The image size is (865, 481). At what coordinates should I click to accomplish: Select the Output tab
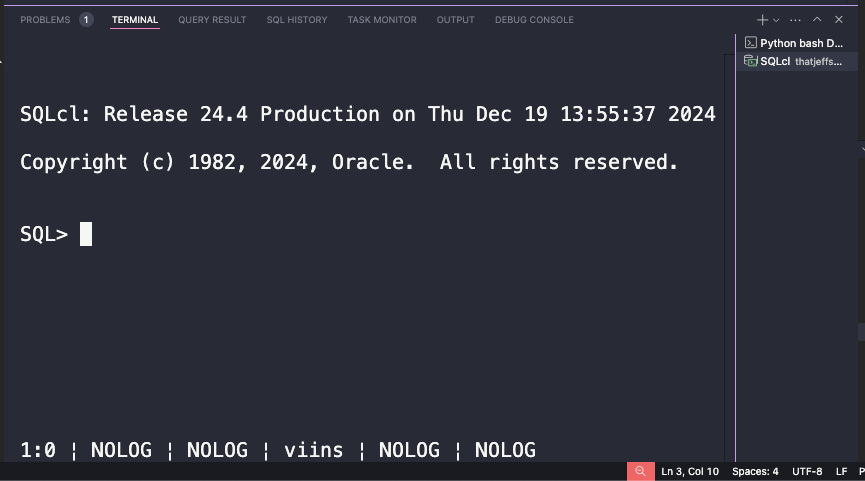pos(456,20)
